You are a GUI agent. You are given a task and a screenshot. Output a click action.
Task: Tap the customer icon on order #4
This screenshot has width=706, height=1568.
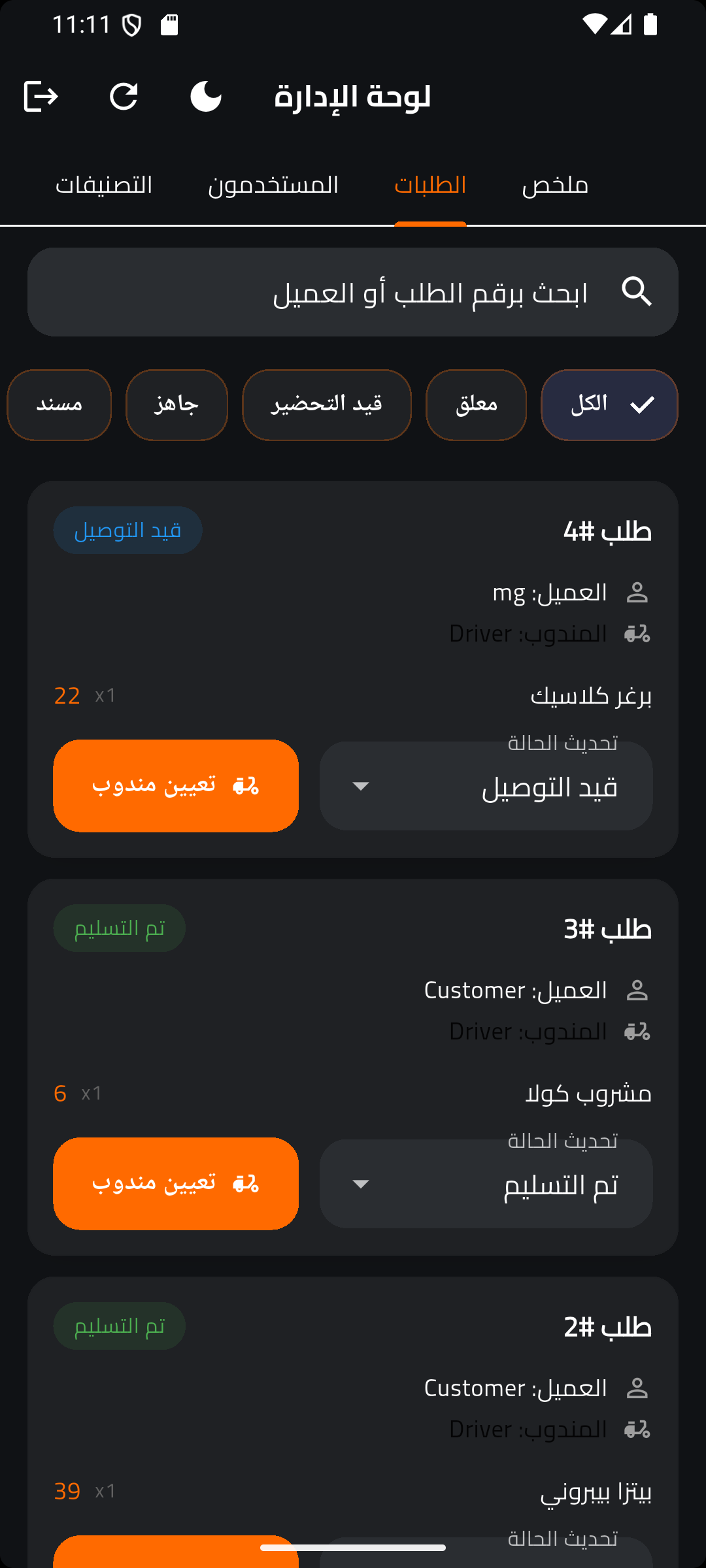[x=637, y=593]
